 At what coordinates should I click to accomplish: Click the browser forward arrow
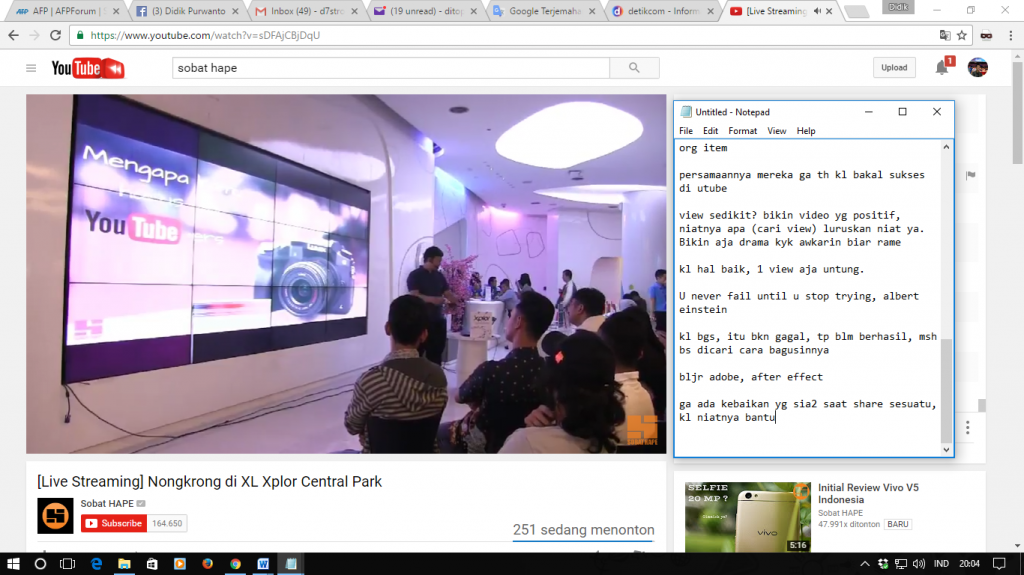point(35,35)
